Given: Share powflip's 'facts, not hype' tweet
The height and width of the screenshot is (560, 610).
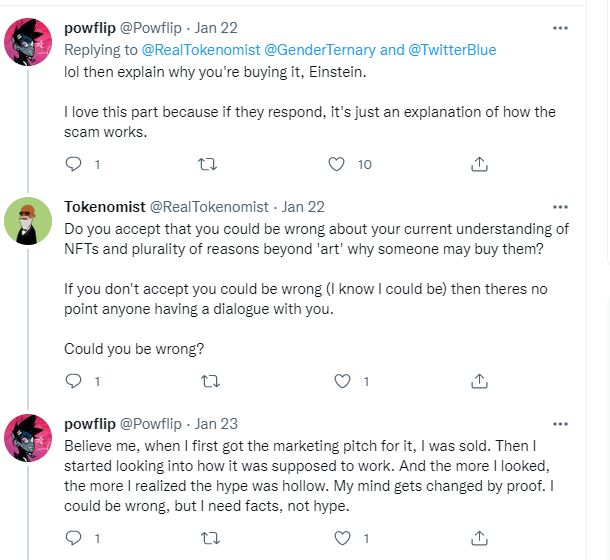Looking at the screenshot, I should [x=479, y=538].
